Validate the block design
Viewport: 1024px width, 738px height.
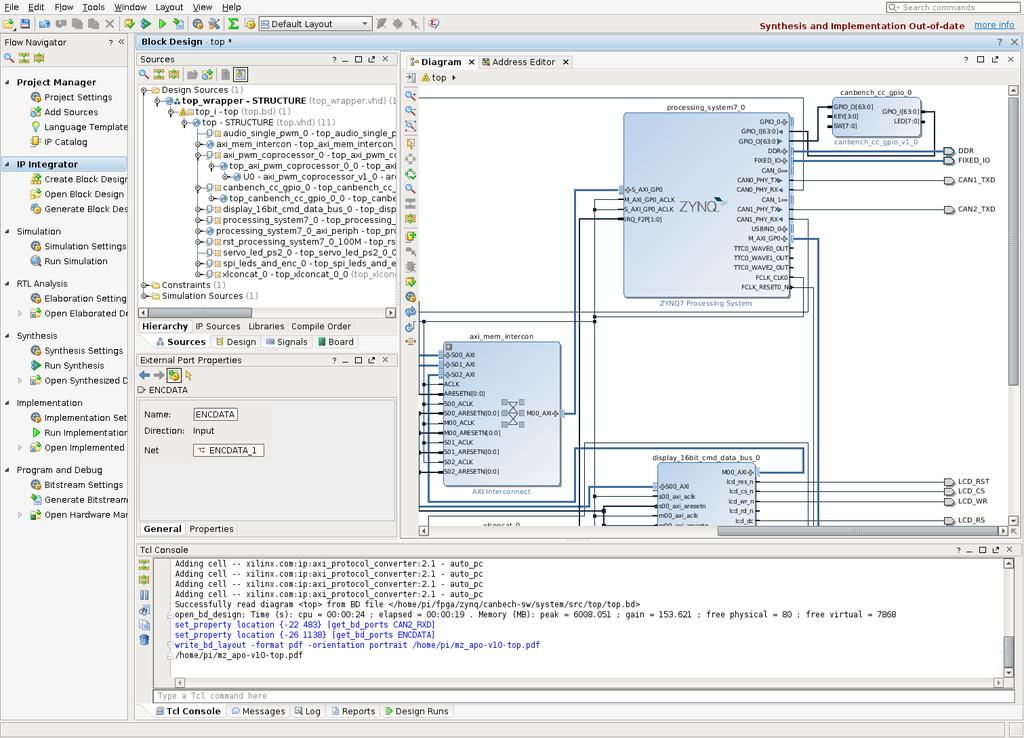(x=411, y=282)
